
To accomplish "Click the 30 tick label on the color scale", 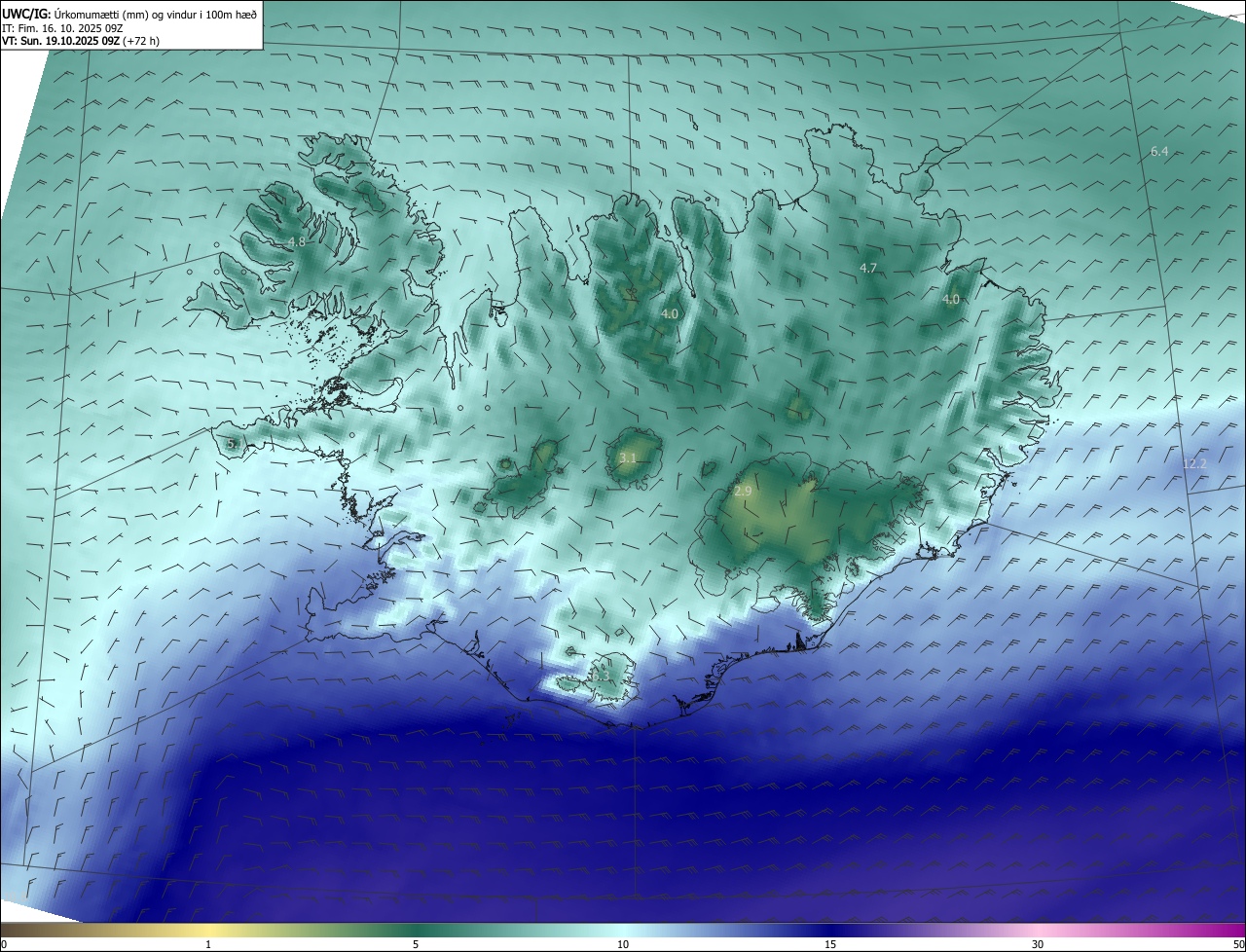I will [x=1038, y=944].
